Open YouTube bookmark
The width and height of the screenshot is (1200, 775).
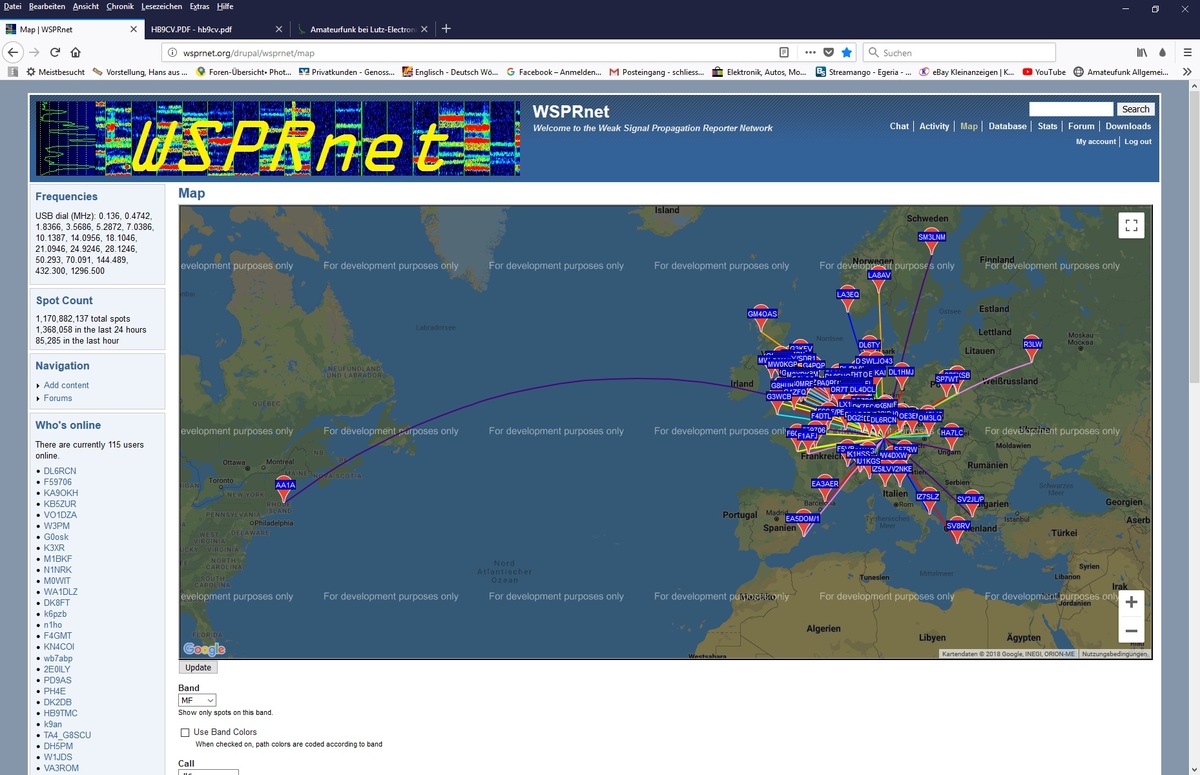tap(1044, 72)
